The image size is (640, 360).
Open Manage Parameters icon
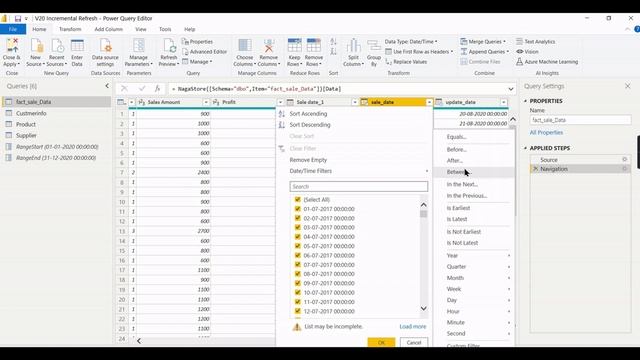pos(139,52)
